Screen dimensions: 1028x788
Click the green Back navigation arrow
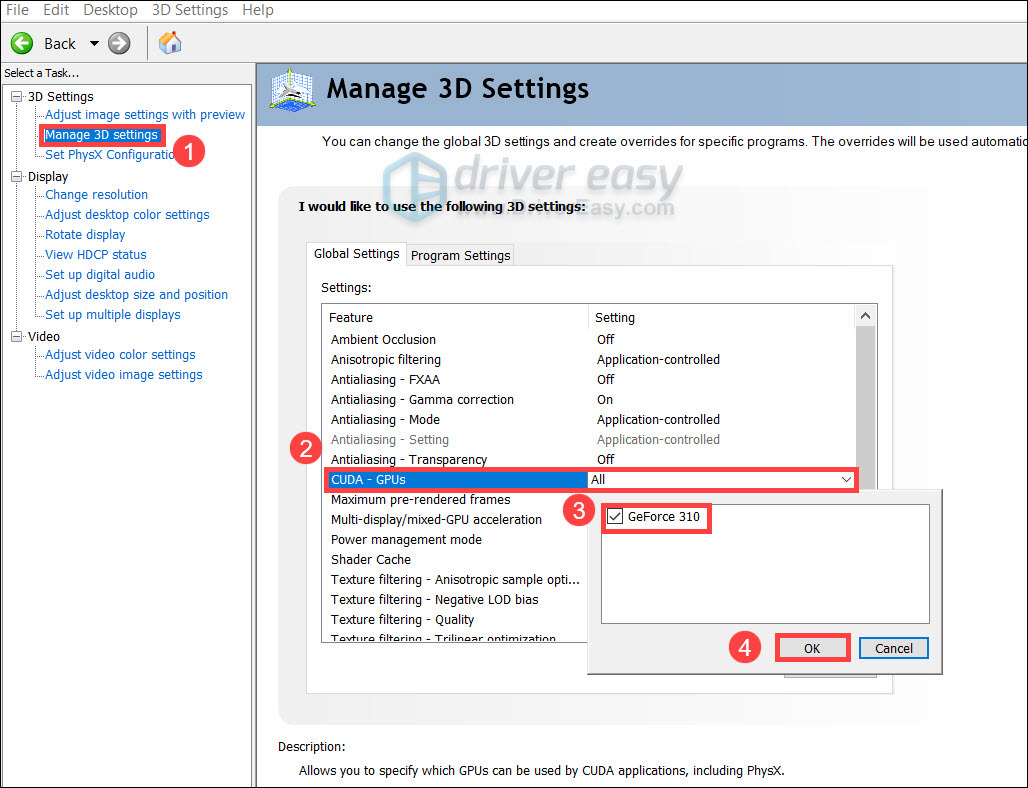[21, 43]
